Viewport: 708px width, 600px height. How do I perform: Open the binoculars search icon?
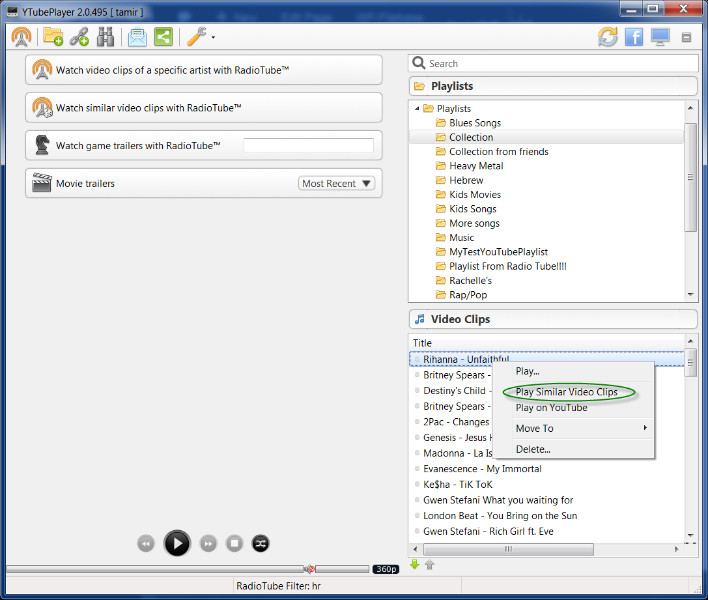click(105, 37)
